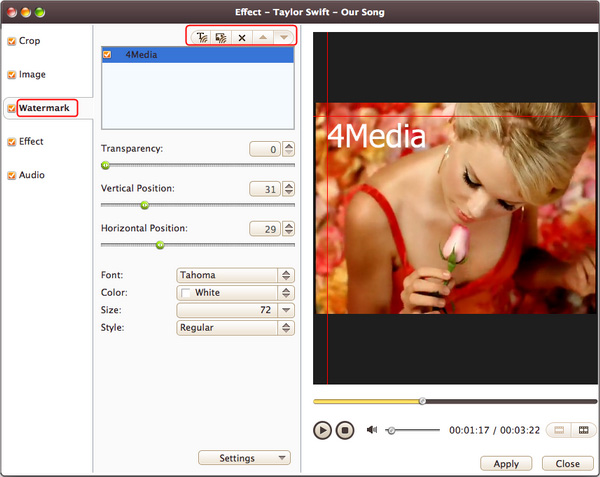Open the Effect tab
This screenshot has height=477, width=600.
click(31, 141)
